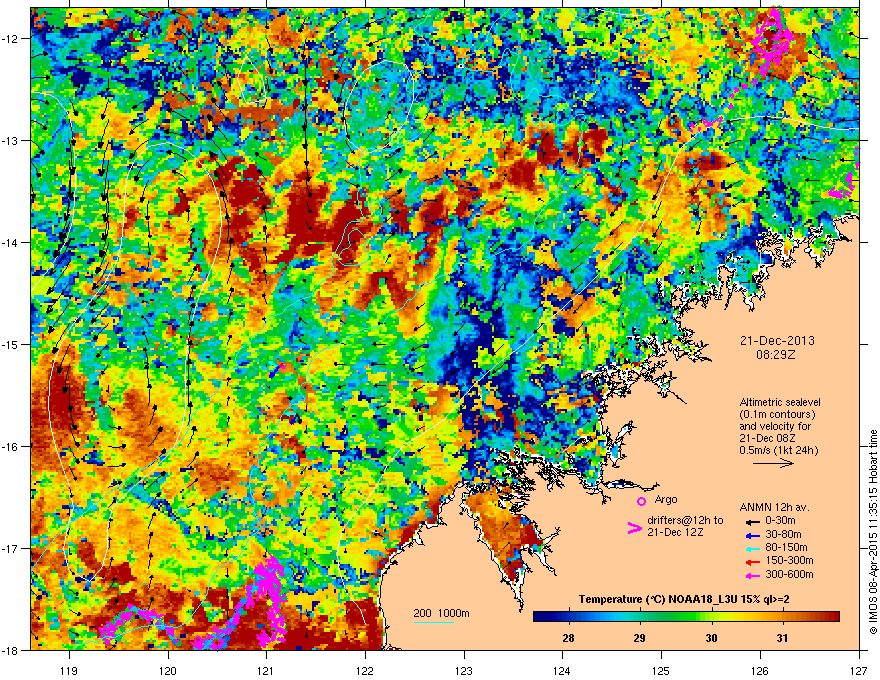Click the 'drifters@12h to' legend label

(685, 520)
